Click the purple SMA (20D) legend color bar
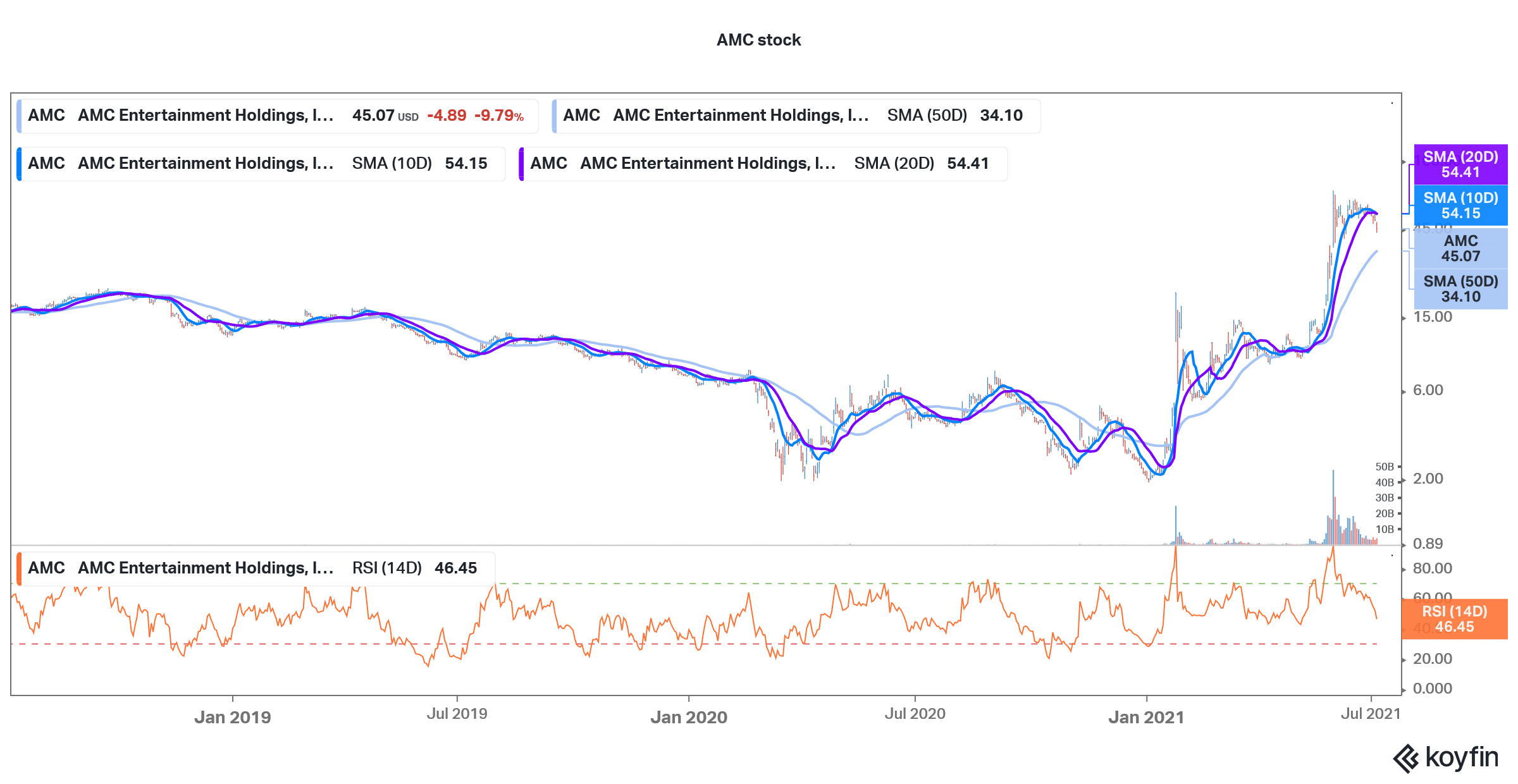Image resolution: width=1518 pixels, height=784 pixels. (x=521, y=164)
